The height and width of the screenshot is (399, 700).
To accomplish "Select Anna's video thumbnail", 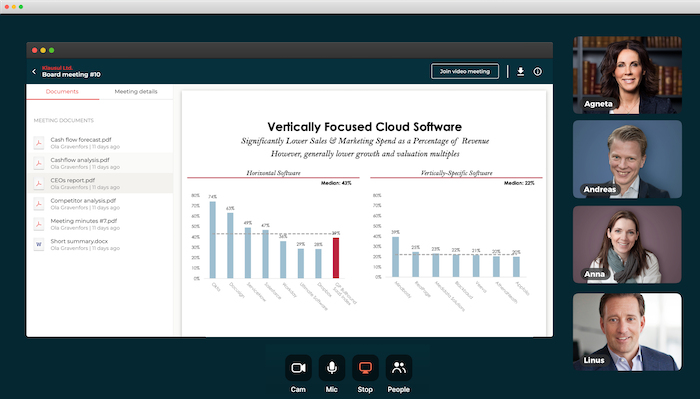I will pos(627,245).
